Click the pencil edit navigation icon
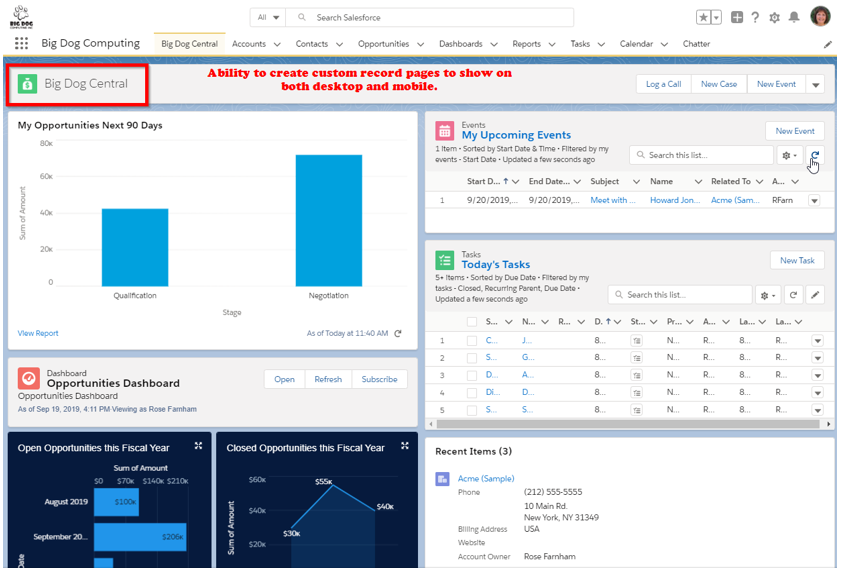844x574 pixels. click(x=828, y=44)
